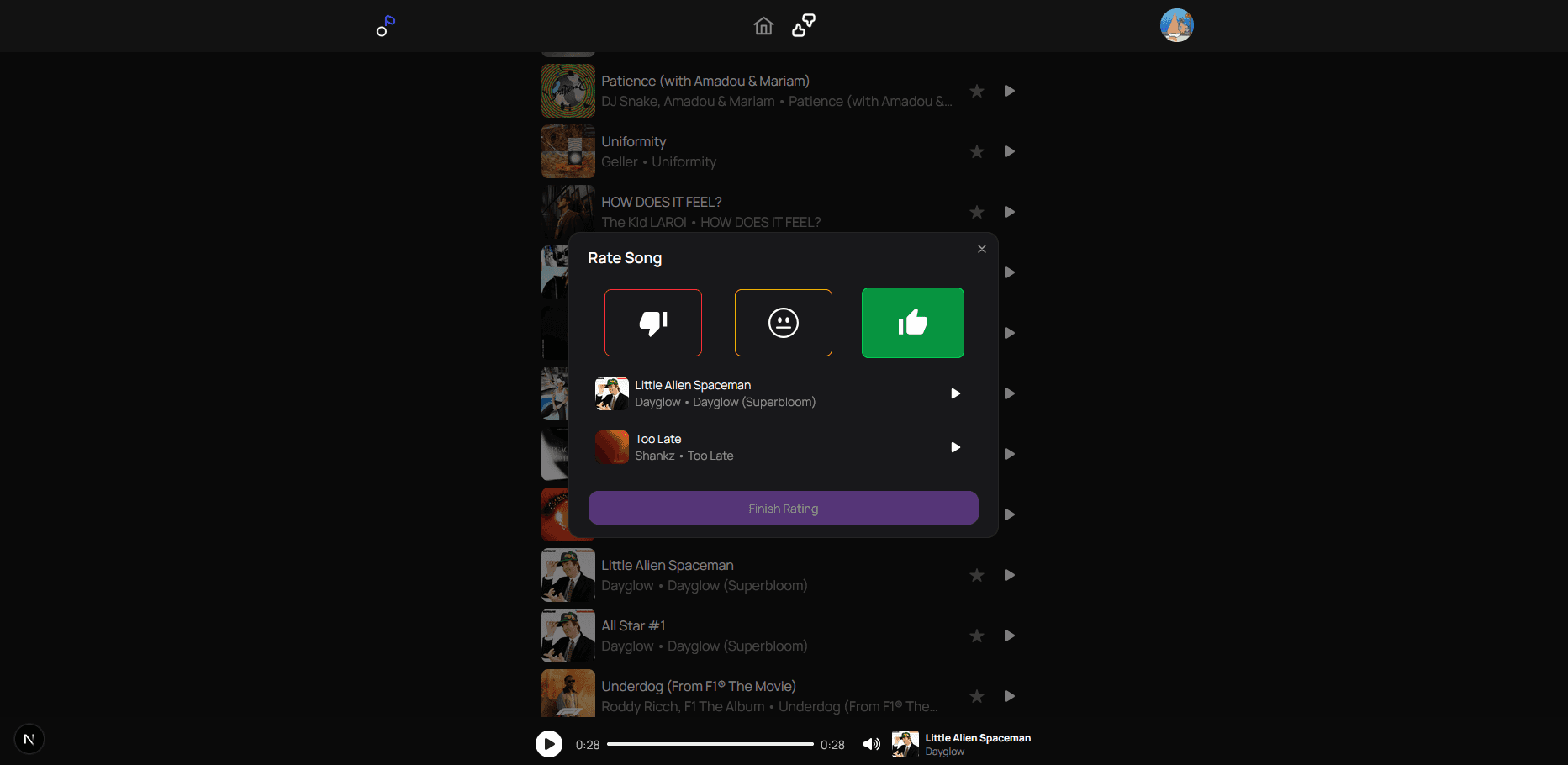The height and width of the screenshot is (765, 1568).
Task: Open the thumbs up/down ratings page icon
Action: tap(804, 25)
